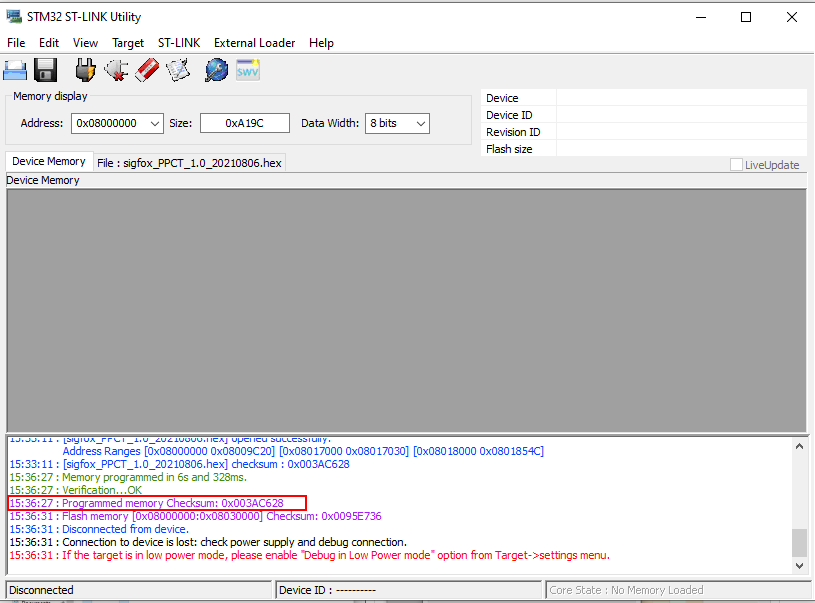Minimize the ST-LINK Utility window
The image size is (815, 603).
[x=701, y=17]
